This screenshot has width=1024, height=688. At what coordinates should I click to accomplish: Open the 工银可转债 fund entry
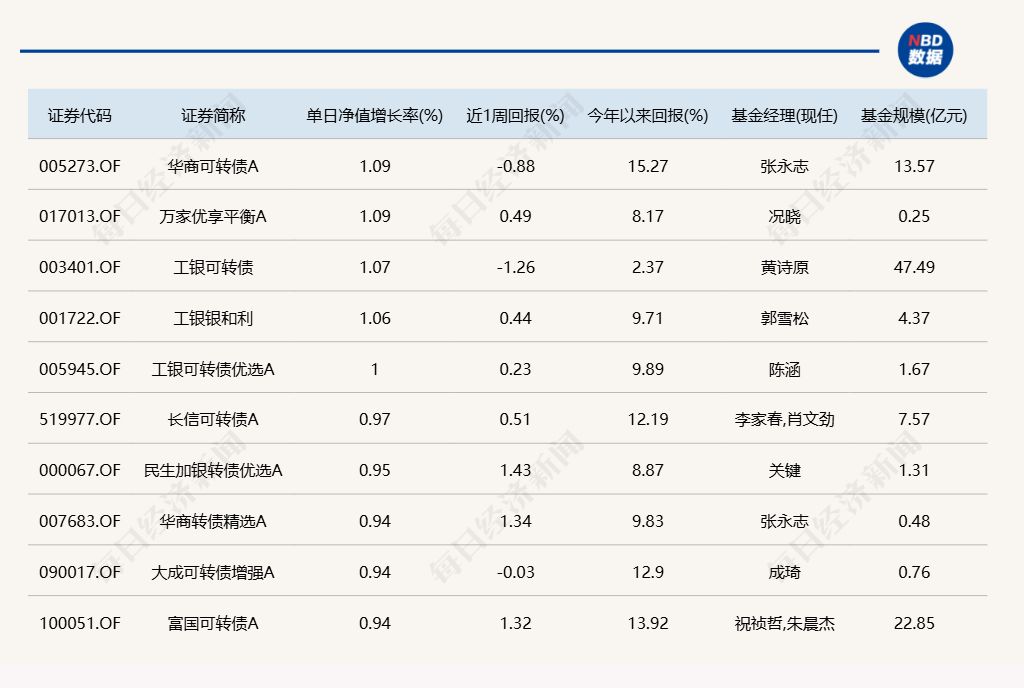213,267
